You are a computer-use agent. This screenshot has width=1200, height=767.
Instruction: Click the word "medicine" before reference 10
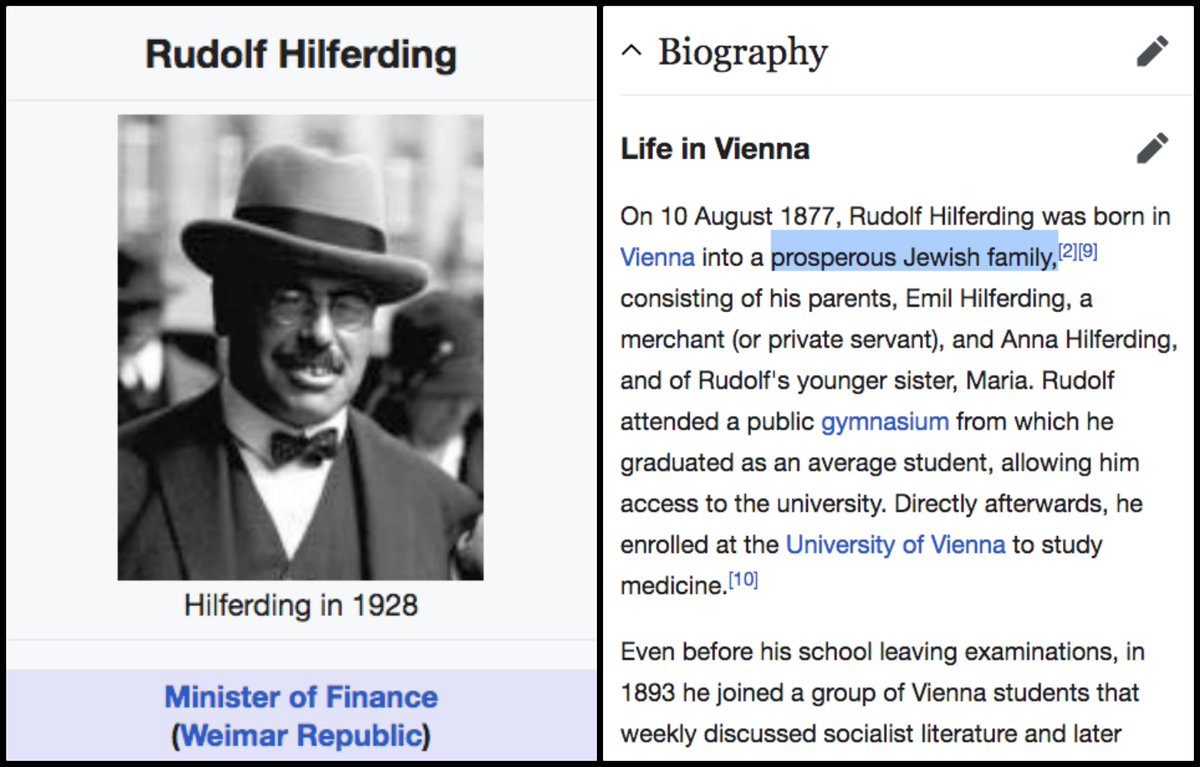(671, 586)
